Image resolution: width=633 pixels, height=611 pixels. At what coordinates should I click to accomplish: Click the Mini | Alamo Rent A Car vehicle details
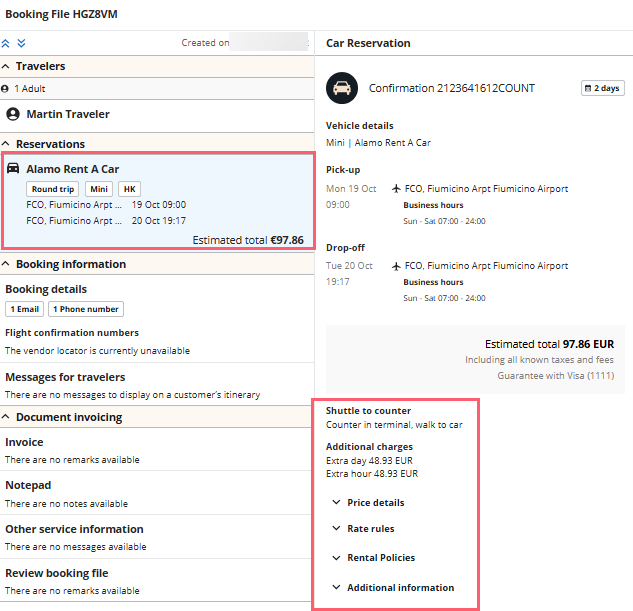point(378,143)
